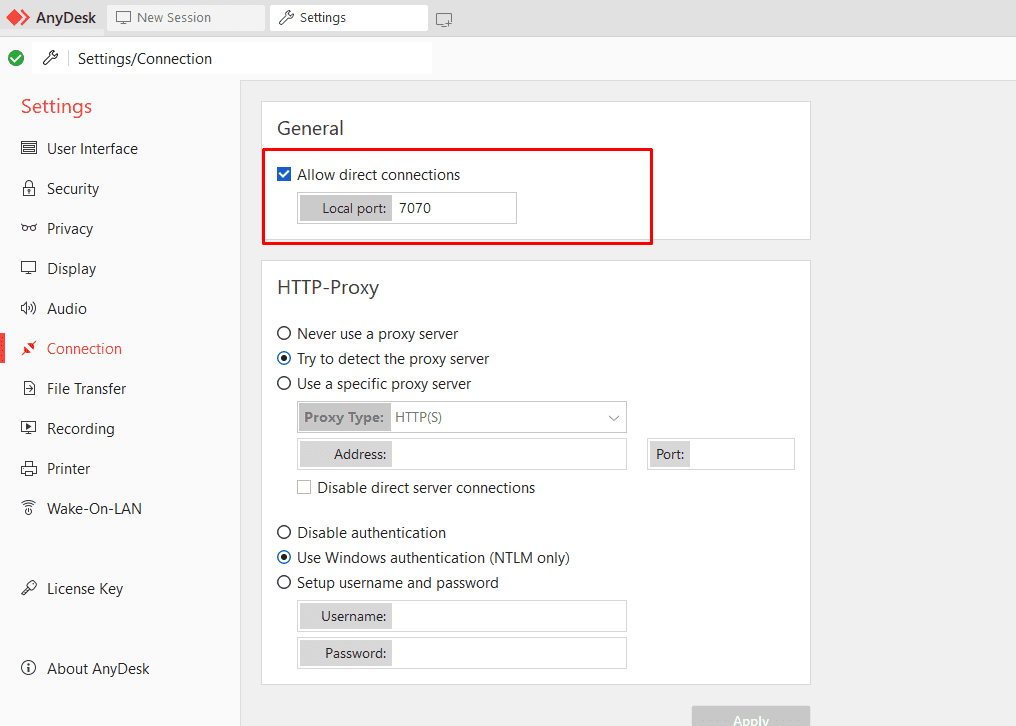Select Use a specific proxy server

284,383
